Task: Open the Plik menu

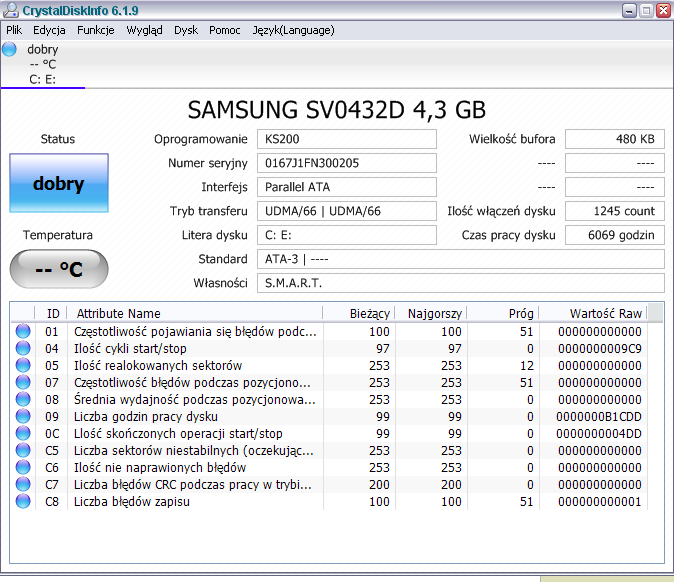Action: click(x=14, y=30)
